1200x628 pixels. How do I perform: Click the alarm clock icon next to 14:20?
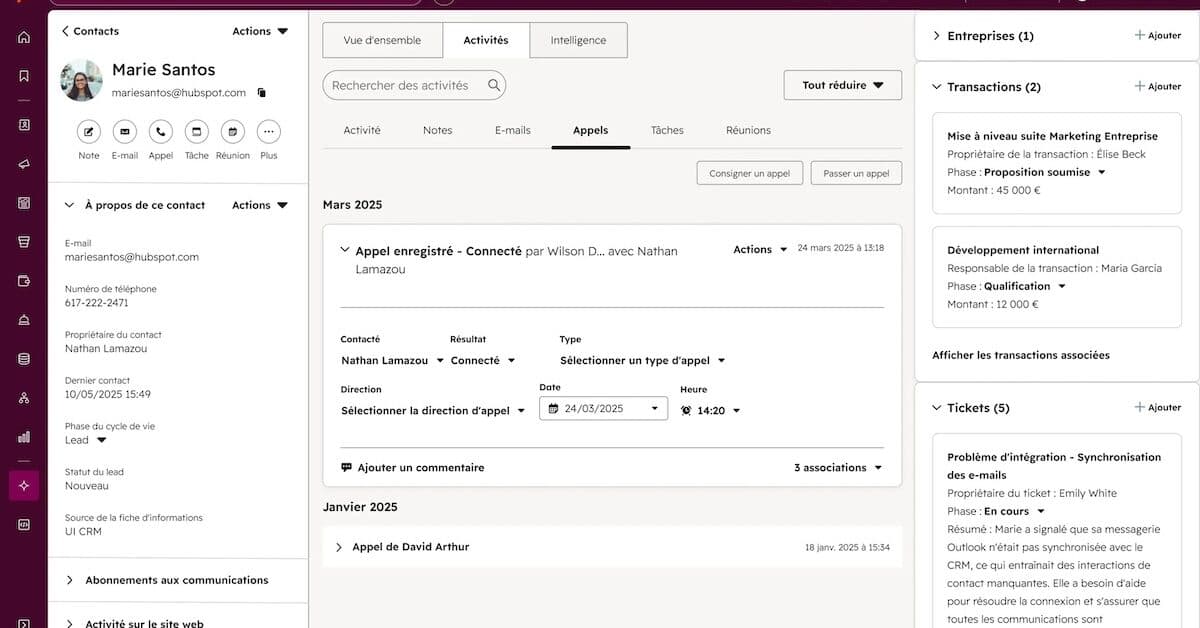coord(686,410)
